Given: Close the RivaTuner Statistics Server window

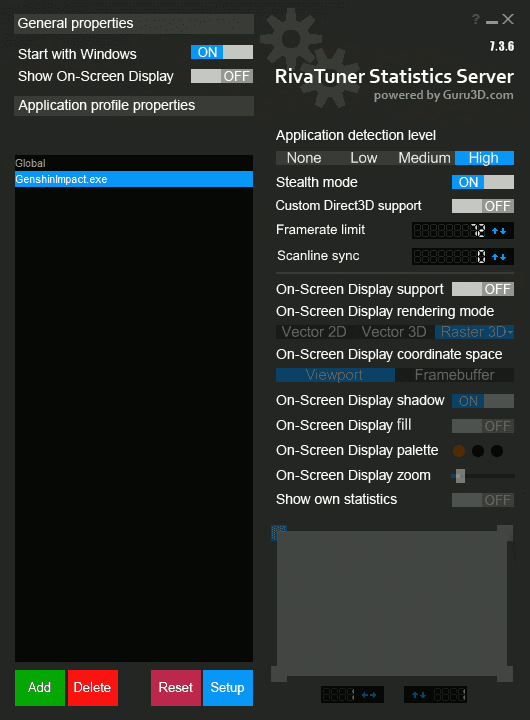Looking at the screenshot, I should pos(508,19).
